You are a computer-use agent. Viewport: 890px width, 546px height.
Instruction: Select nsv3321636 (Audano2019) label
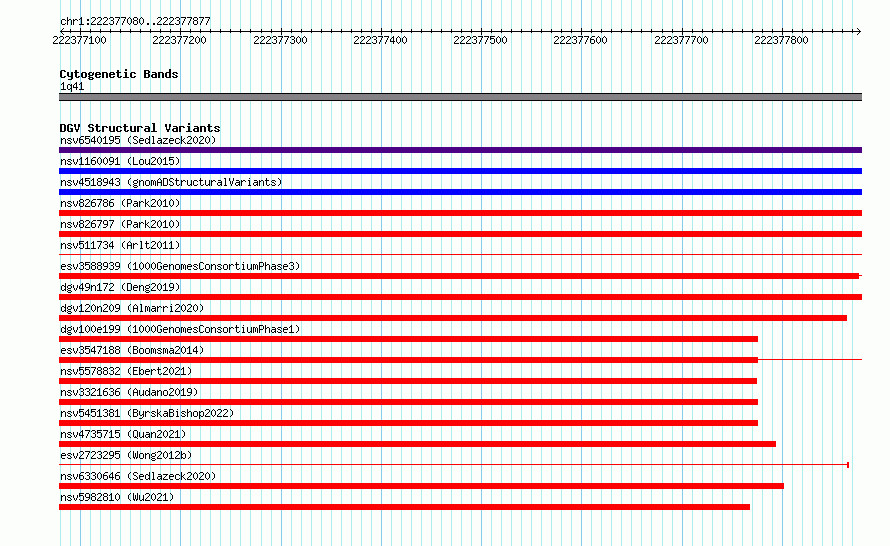[x=129, y=392]
